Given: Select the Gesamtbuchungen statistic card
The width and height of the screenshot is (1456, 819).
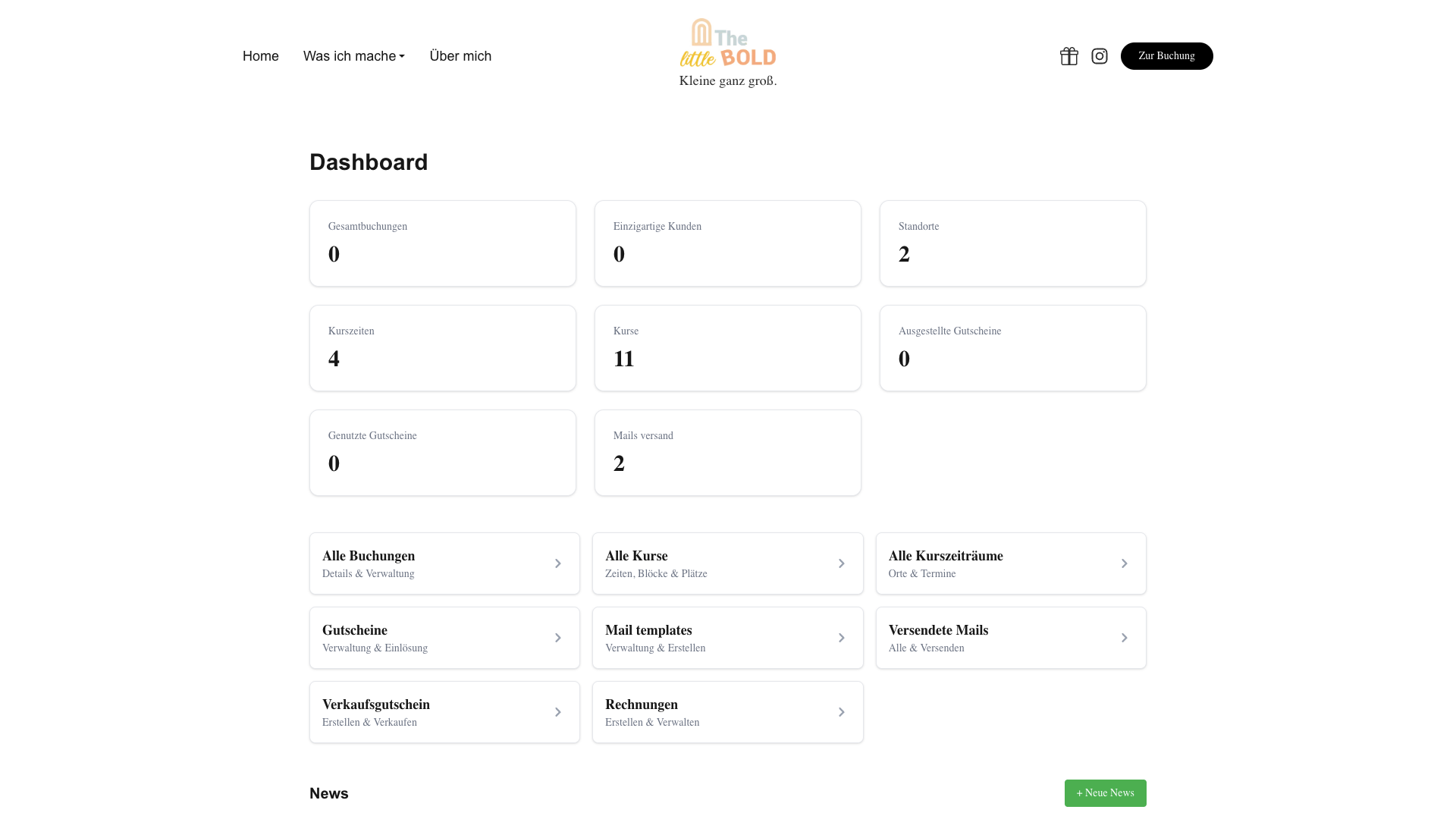Looking at the screenshot, I should (x=443, y=243).
